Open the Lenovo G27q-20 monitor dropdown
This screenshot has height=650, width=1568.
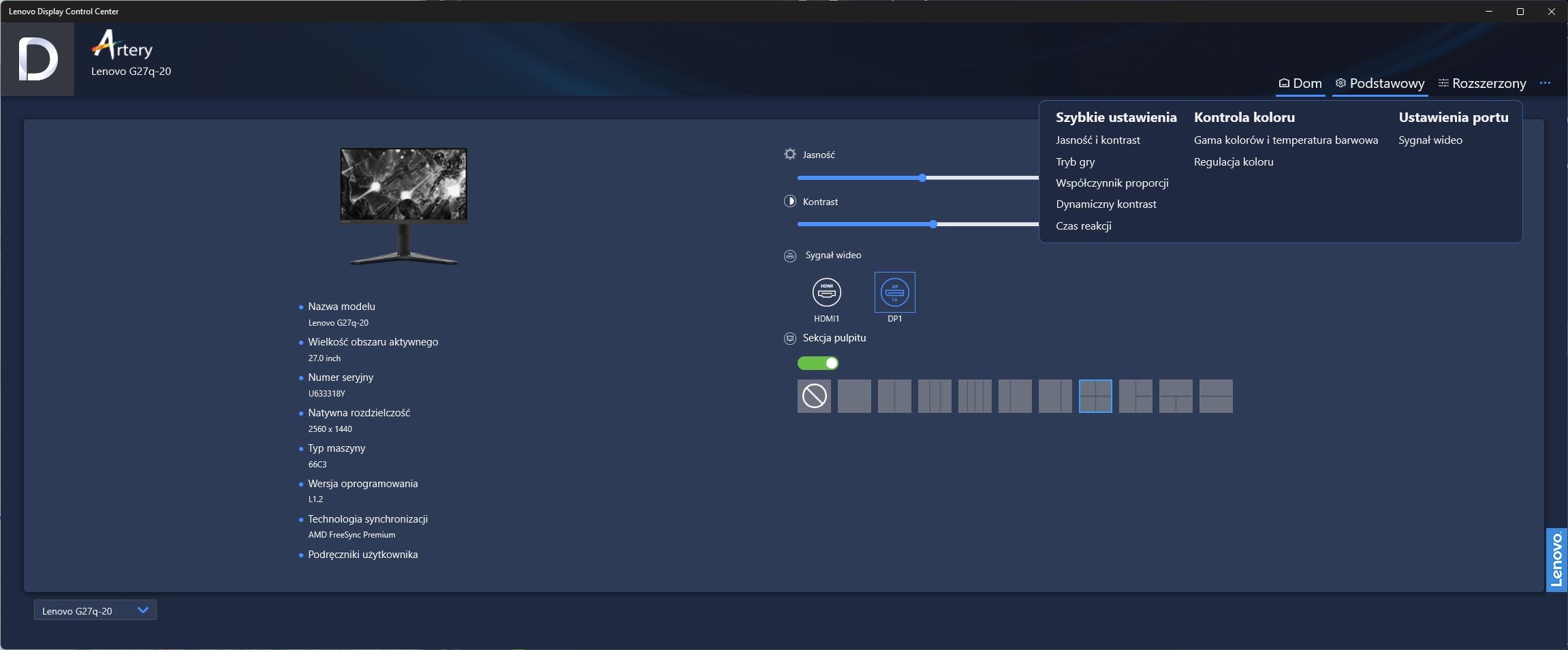[x=95, y=610]
